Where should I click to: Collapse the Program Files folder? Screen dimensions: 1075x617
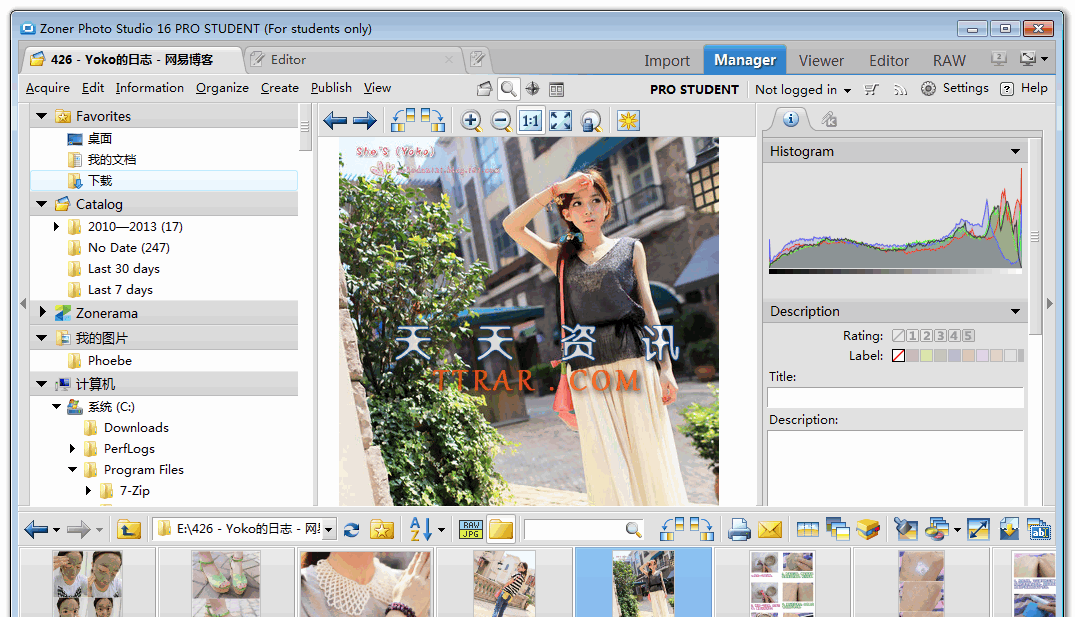73,470
